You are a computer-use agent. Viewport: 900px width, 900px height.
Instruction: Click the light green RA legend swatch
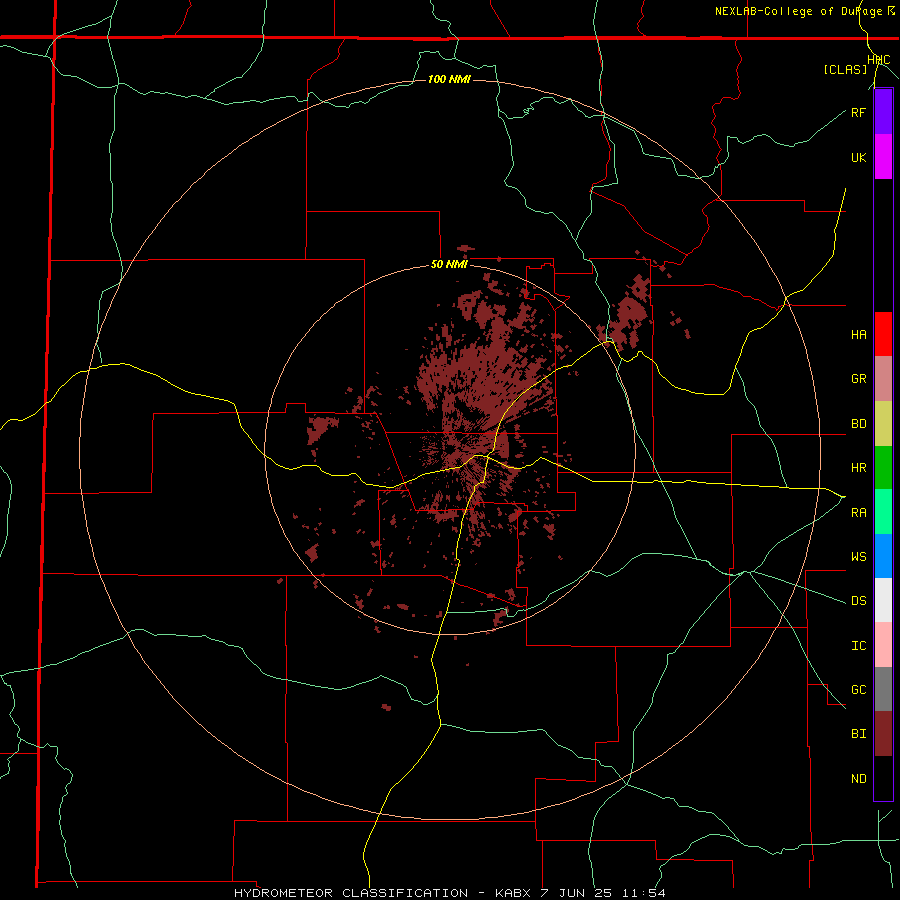pos(883,512)
